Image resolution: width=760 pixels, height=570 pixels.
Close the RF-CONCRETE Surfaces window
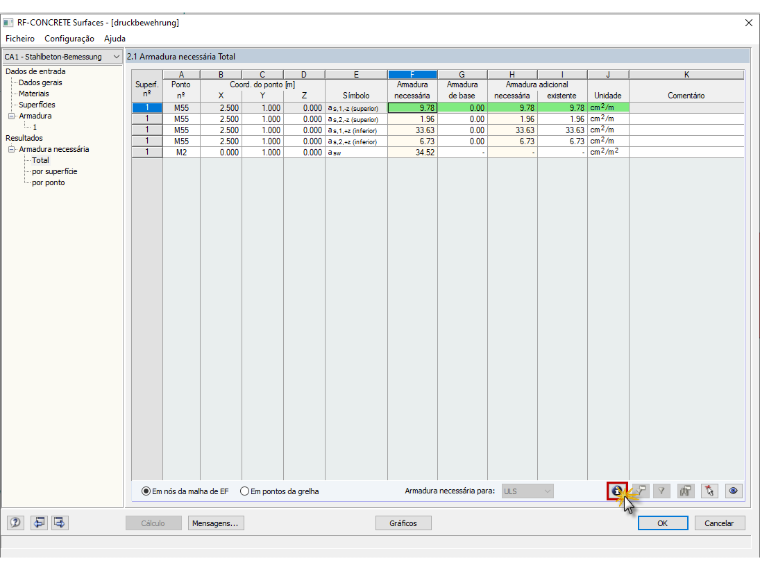[x=748, y=23]
